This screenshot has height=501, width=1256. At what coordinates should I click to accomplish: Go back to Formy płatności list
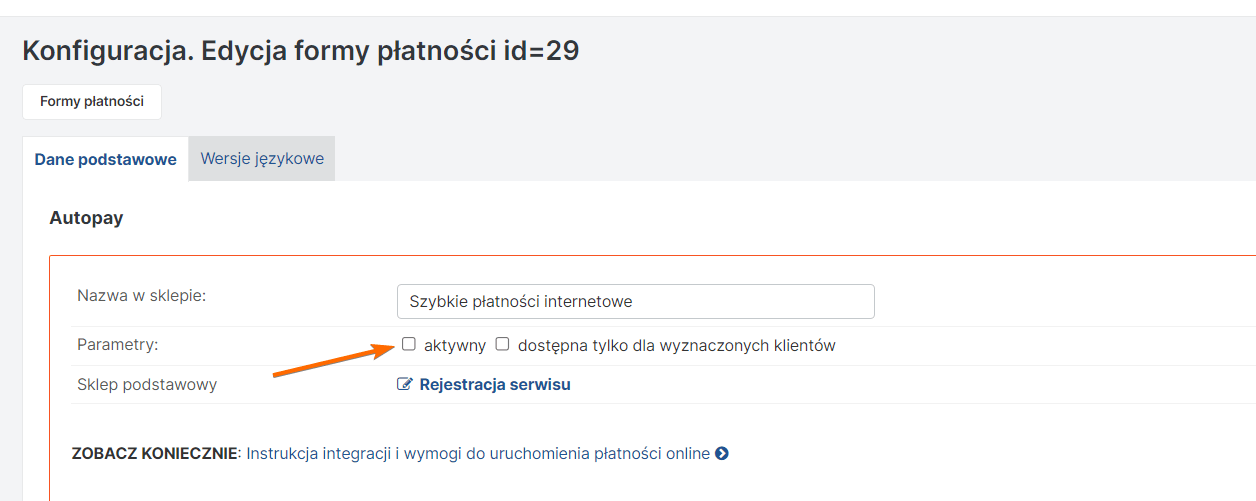pyautogui.click(x=92, y=102)
